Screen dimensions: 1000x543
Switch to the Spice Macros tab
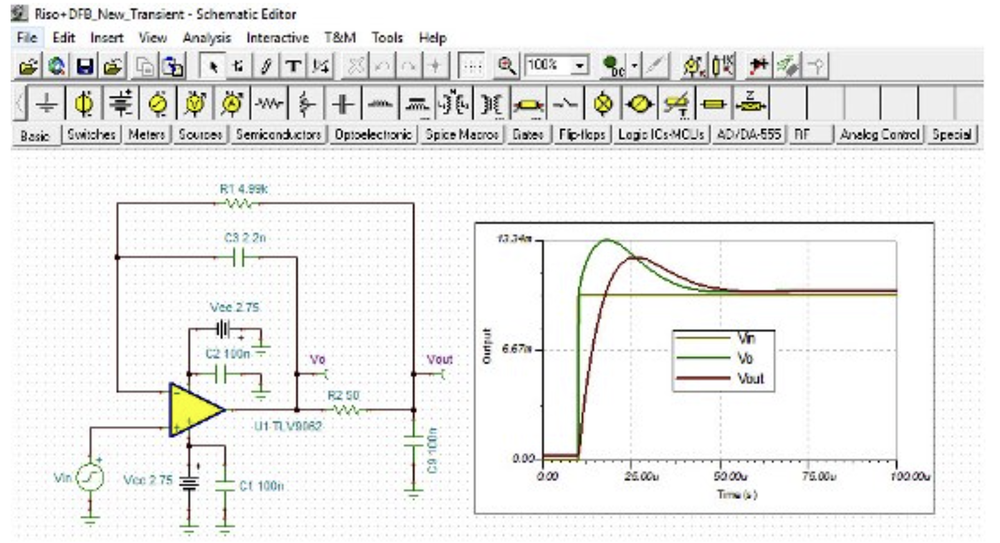462,135
